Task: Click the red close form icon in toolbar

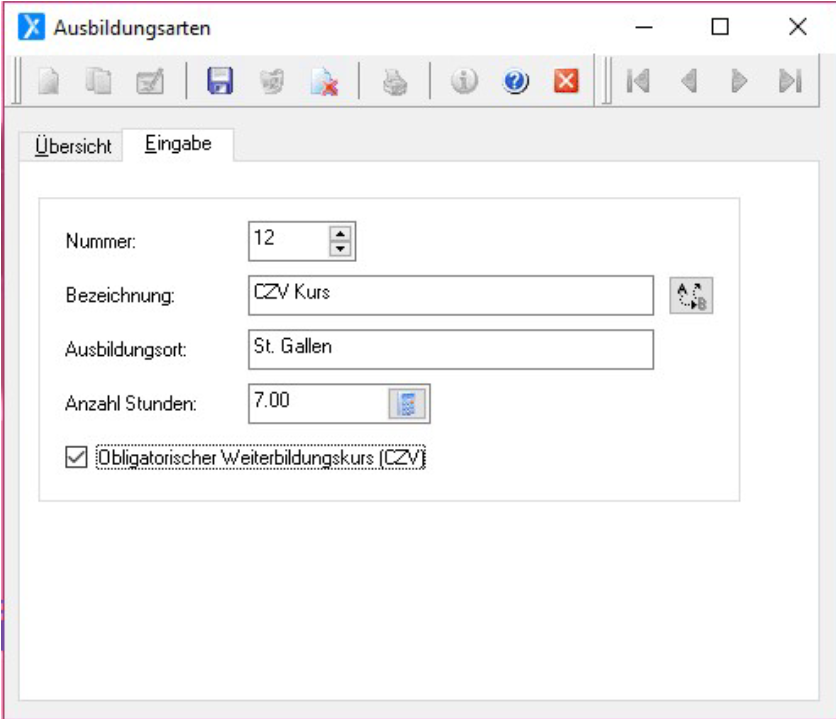Action: click(x=566, y=83)
